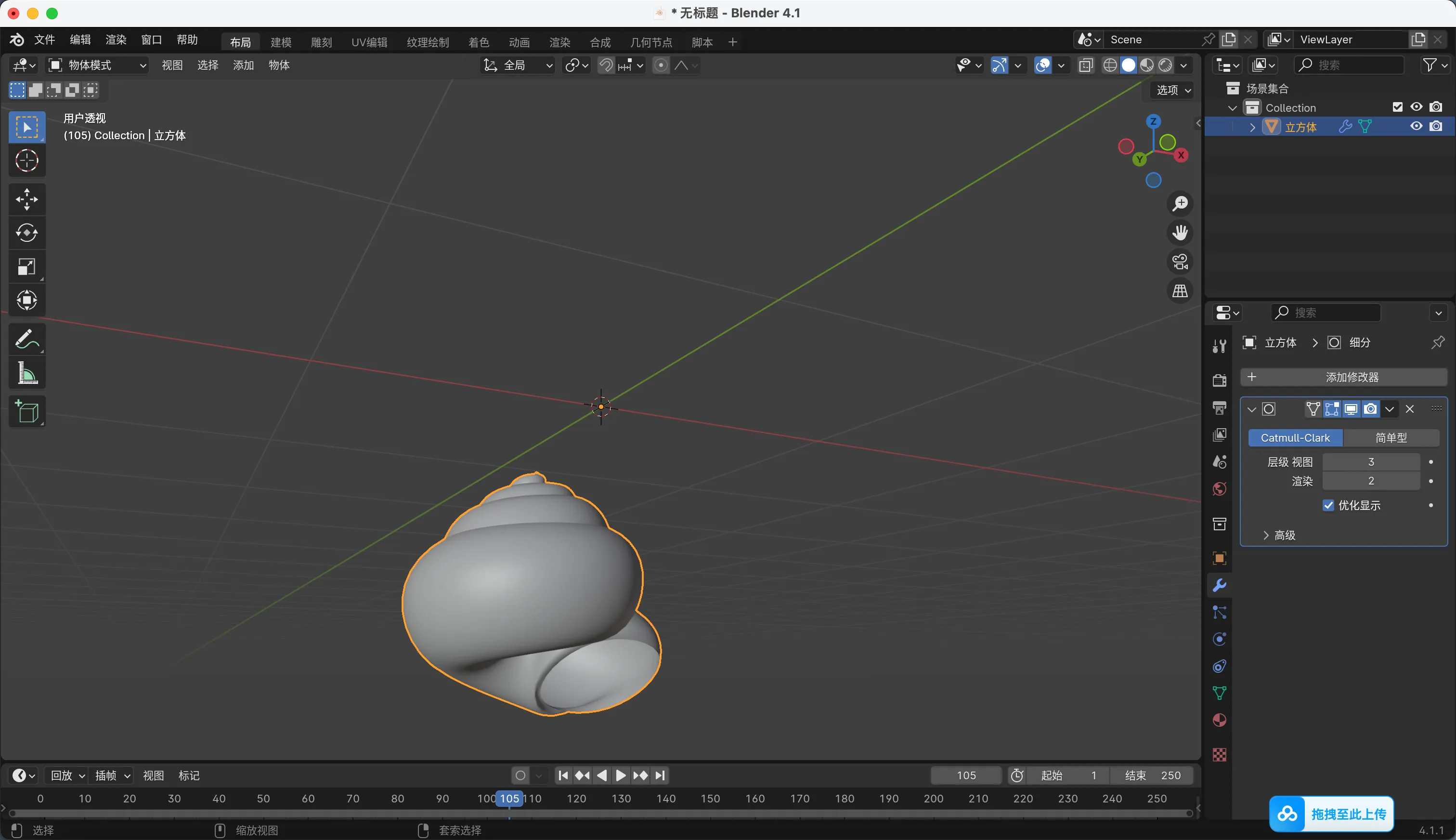This screenshot has width=1456, height=840.
Task: Switch to the 雕刻 workspace tab
Action: point(321,42)
